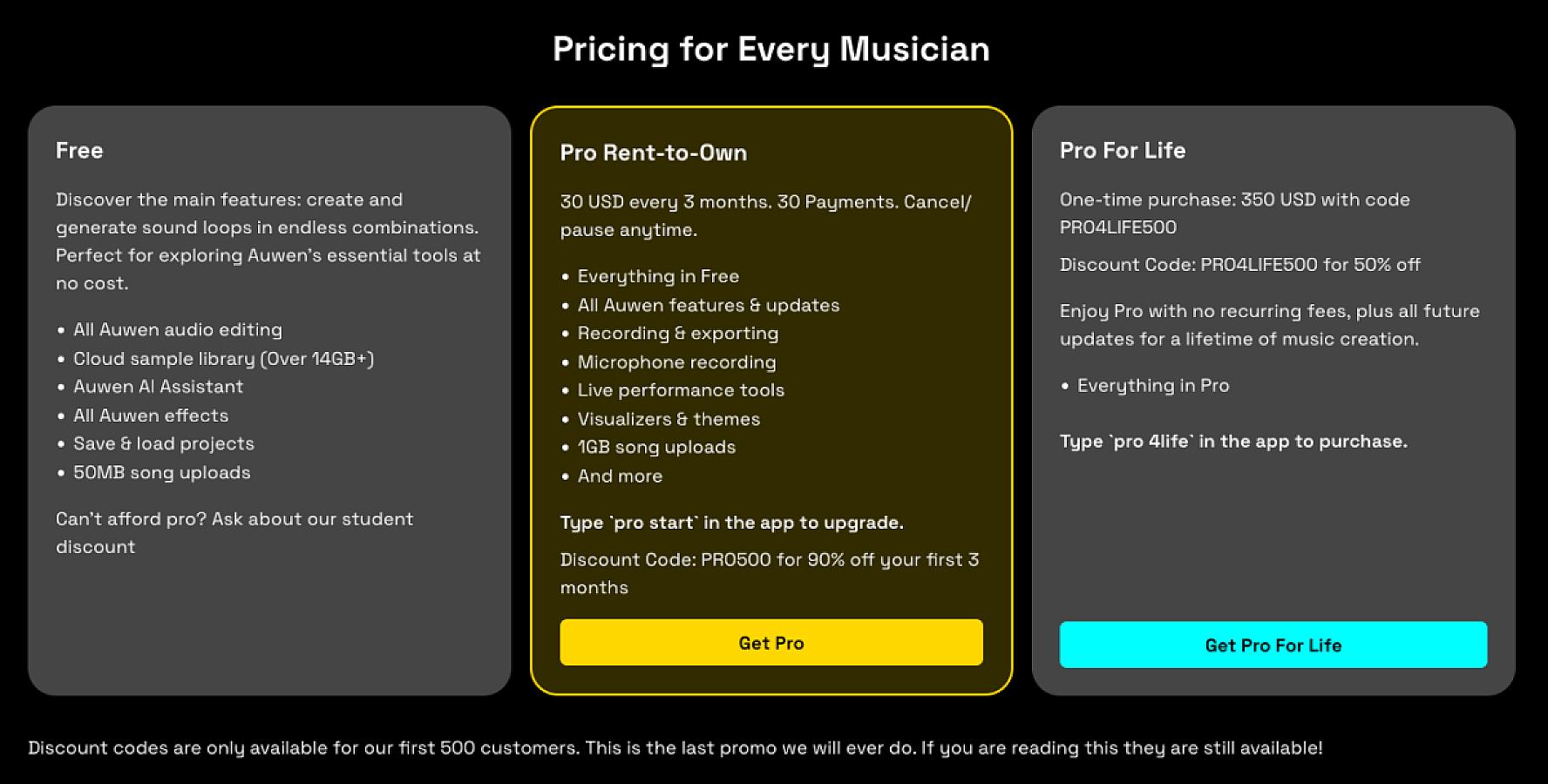
Task: Click the PRO500 discount code line
Action: [x=770, y=573]
